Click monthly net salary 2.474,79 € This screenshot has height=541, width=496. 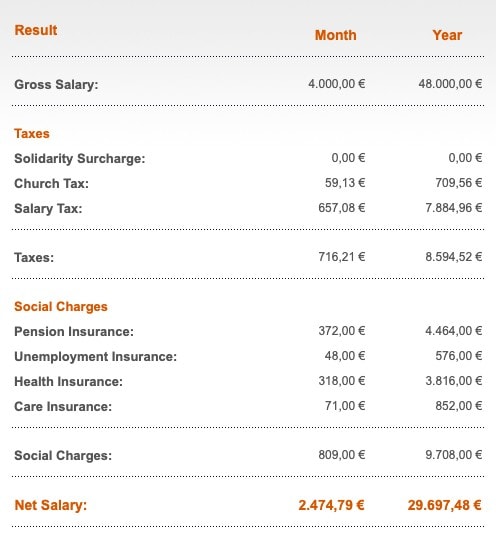click(x=331, y=505)
